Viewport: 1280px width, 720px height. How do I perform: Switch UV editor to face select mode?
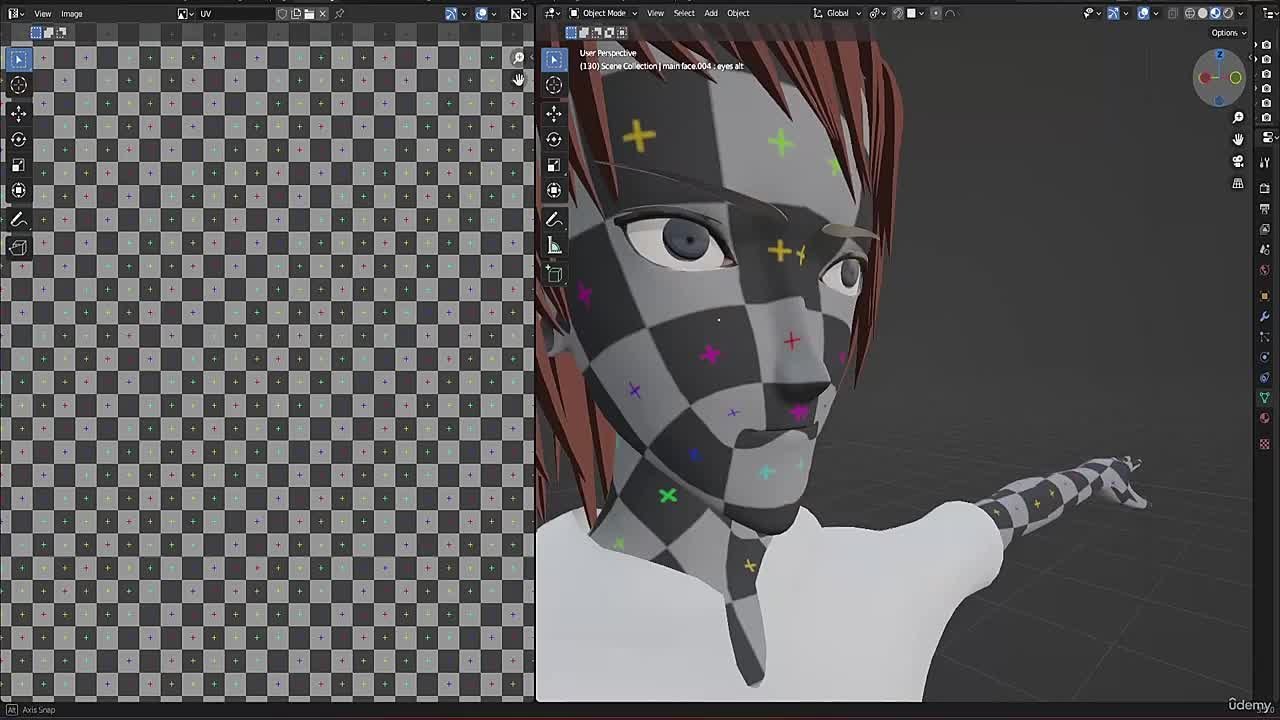click(62, 32)
